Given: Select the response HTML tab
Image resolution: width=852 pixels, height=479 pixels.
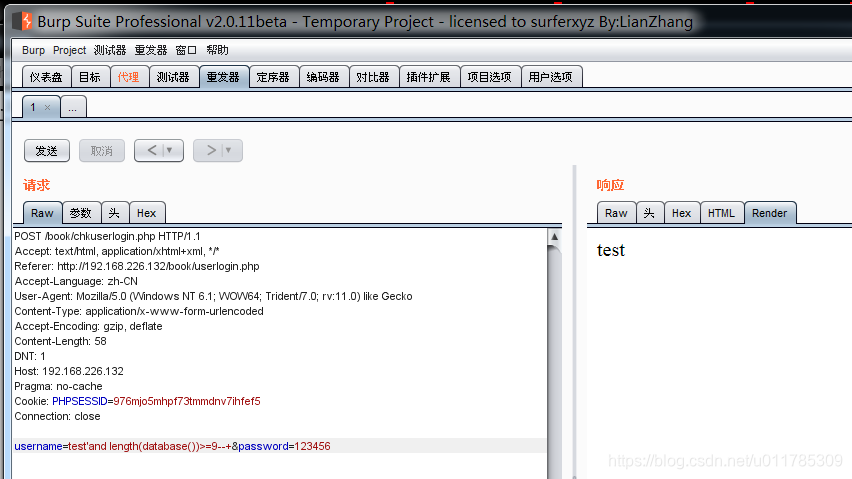Looking at the screenshot, I should [x=722, y=213].
